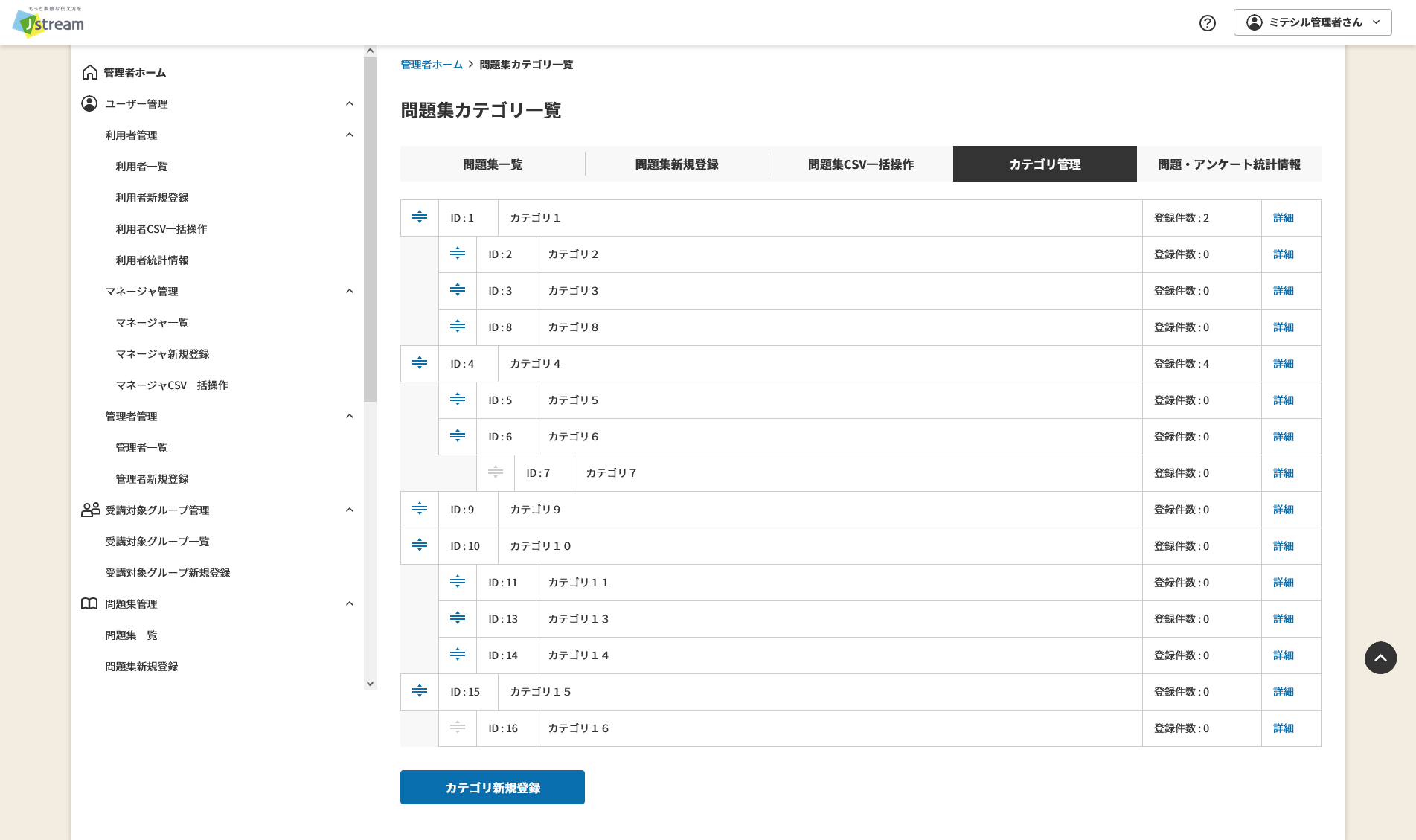Screen dimensions: 1416x840
Task: Open 問題集一覧 in the sidebar menu
Action: click(x=131, y=635)
